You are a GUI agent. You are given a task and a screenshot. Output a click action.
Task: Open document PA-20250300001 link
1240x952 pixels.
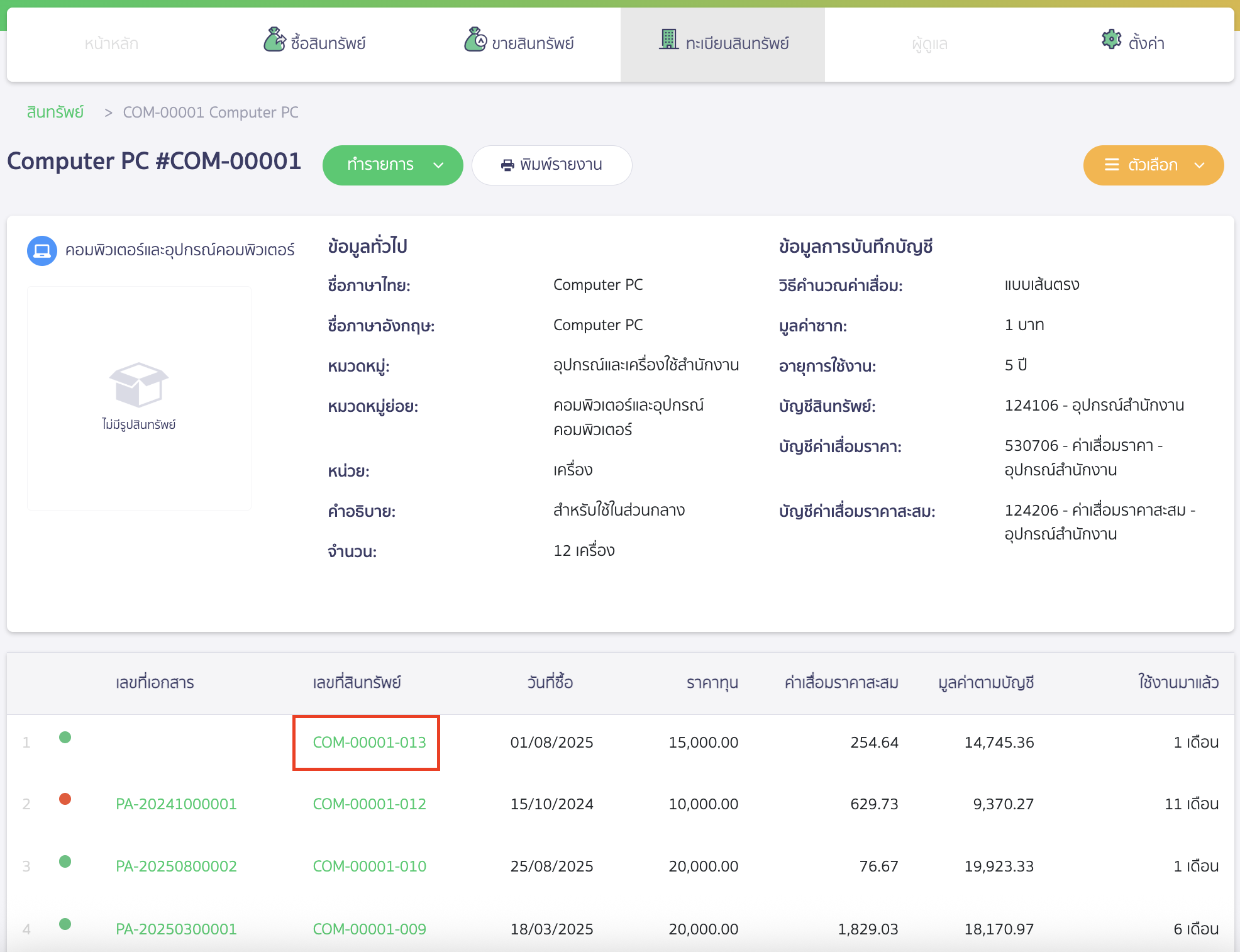point(176,929)
